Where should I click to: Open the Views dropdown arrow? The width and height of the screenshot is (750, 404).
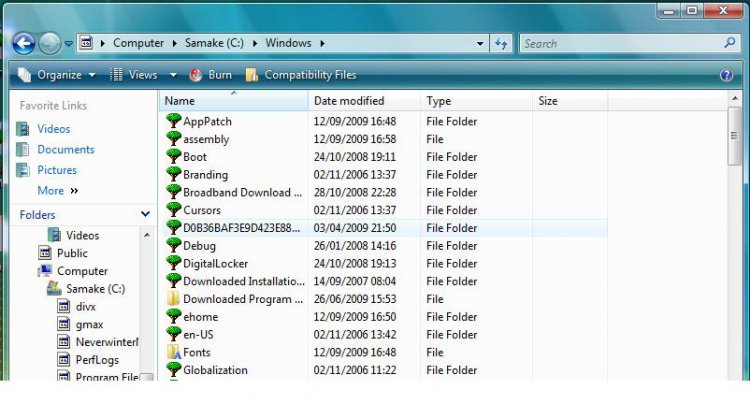coord(173,75)
